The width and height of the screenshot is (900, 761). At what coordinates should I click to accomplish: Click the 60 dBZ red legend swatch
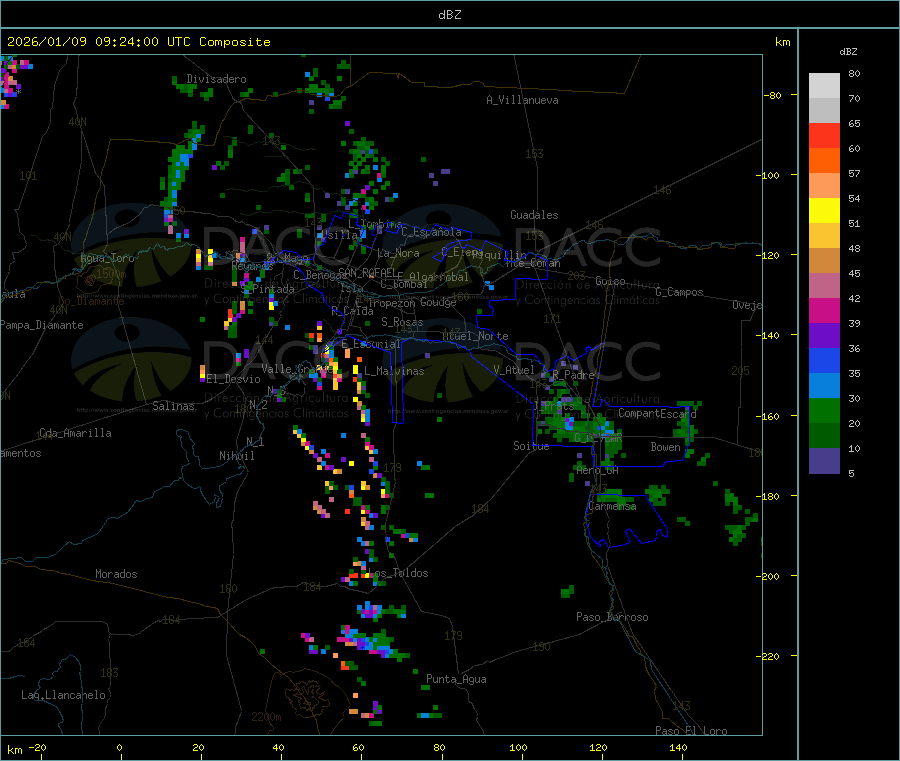click(x=824, y=135)
